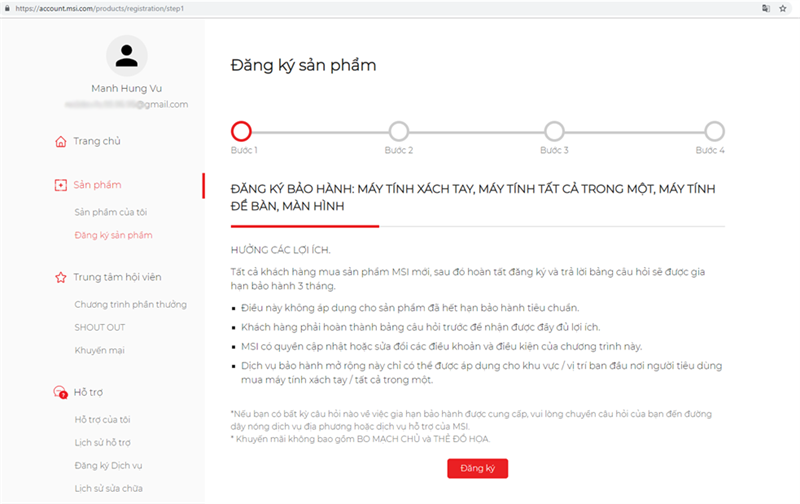800x504 pixels.
Task: Open Hỗ trợ của tôi
Action: click(x=103, y=419)
